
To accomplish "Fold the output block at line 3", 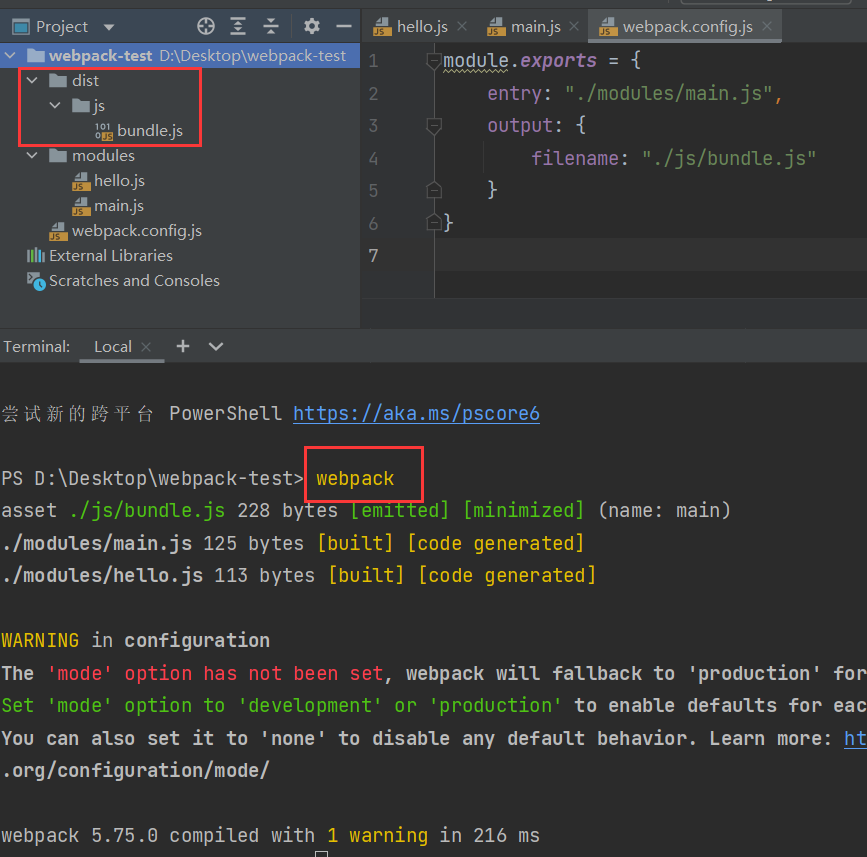I will 434,126.
